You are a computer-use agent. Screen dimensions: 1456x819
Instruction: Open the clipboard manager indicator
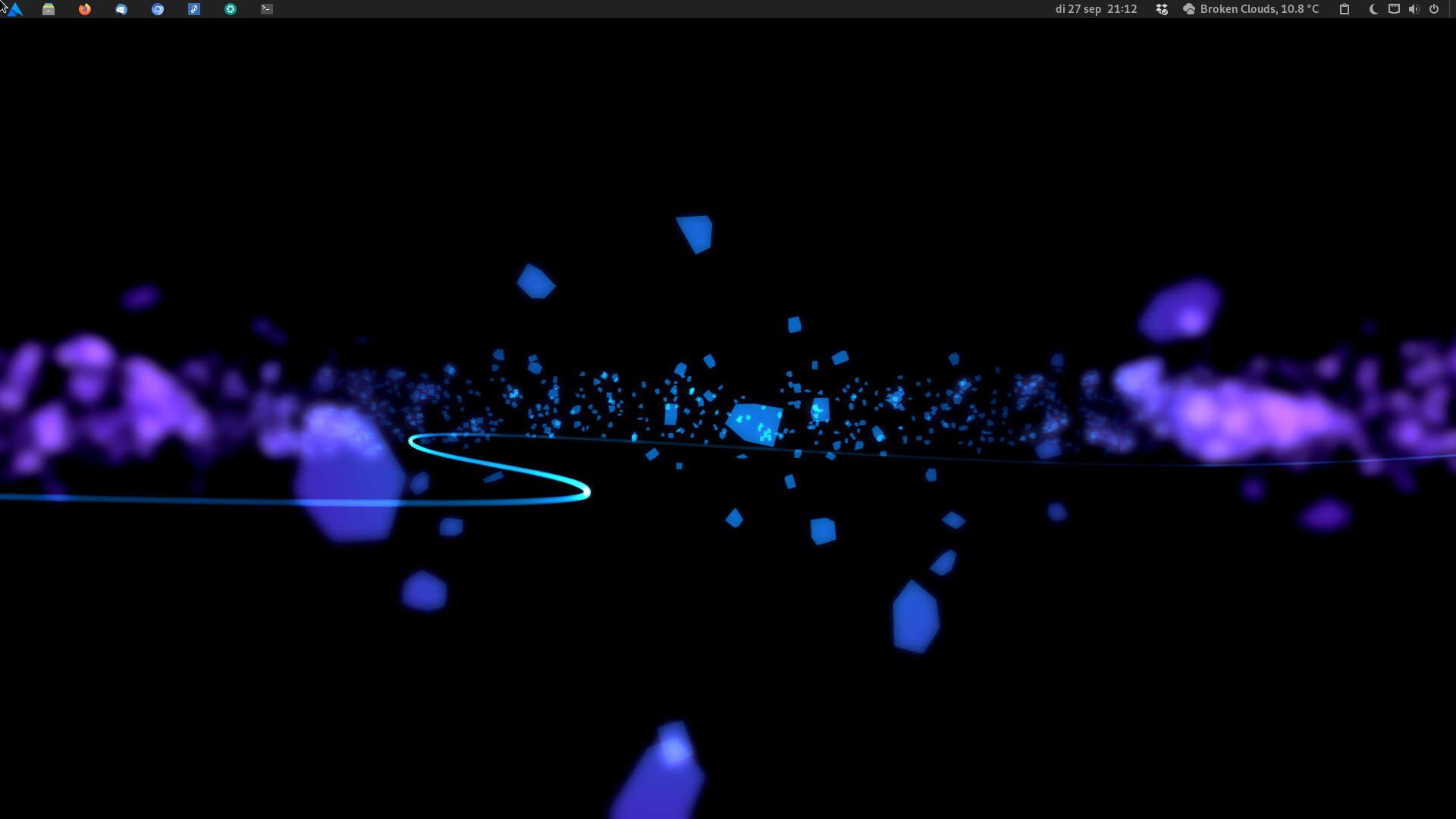(x=1345, y=9)
